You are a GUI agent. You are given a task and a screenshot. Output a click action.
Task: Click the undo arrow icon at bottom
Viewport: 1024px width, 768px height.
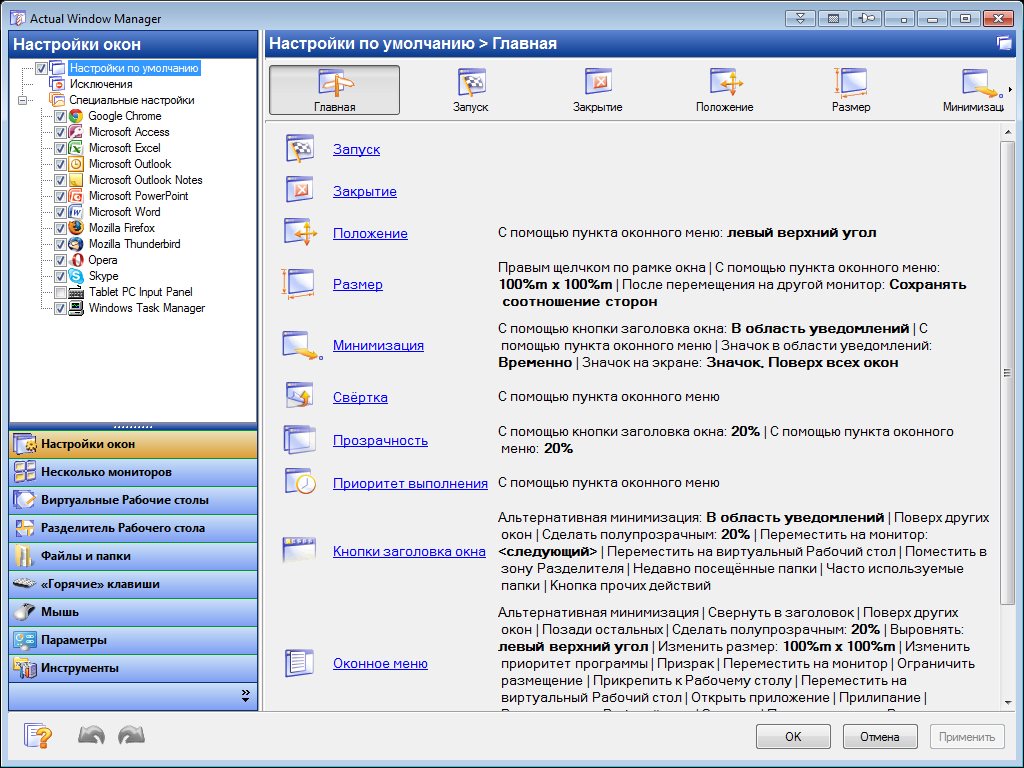tap(91, 737)
